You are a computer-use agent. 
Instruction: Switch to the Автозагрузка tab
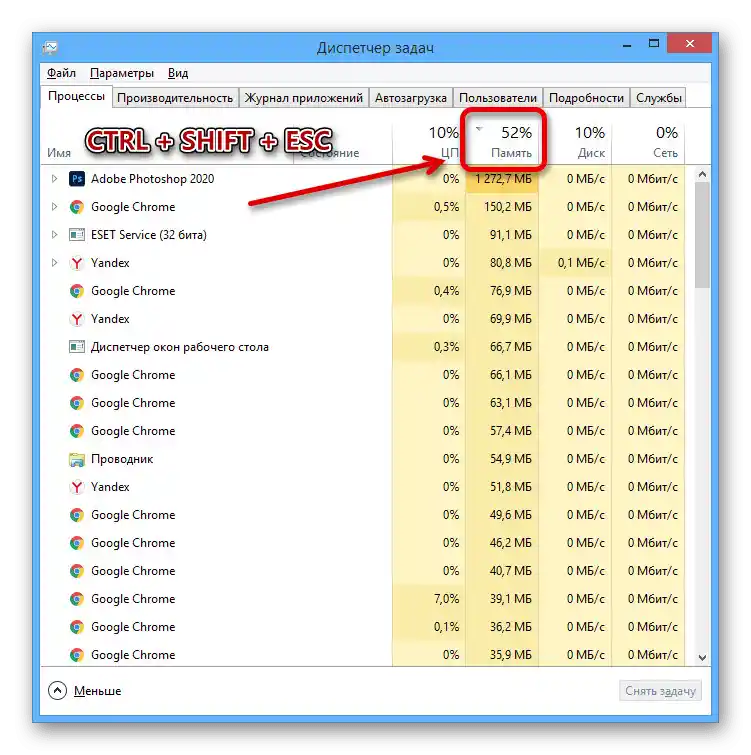coord(411,98)
